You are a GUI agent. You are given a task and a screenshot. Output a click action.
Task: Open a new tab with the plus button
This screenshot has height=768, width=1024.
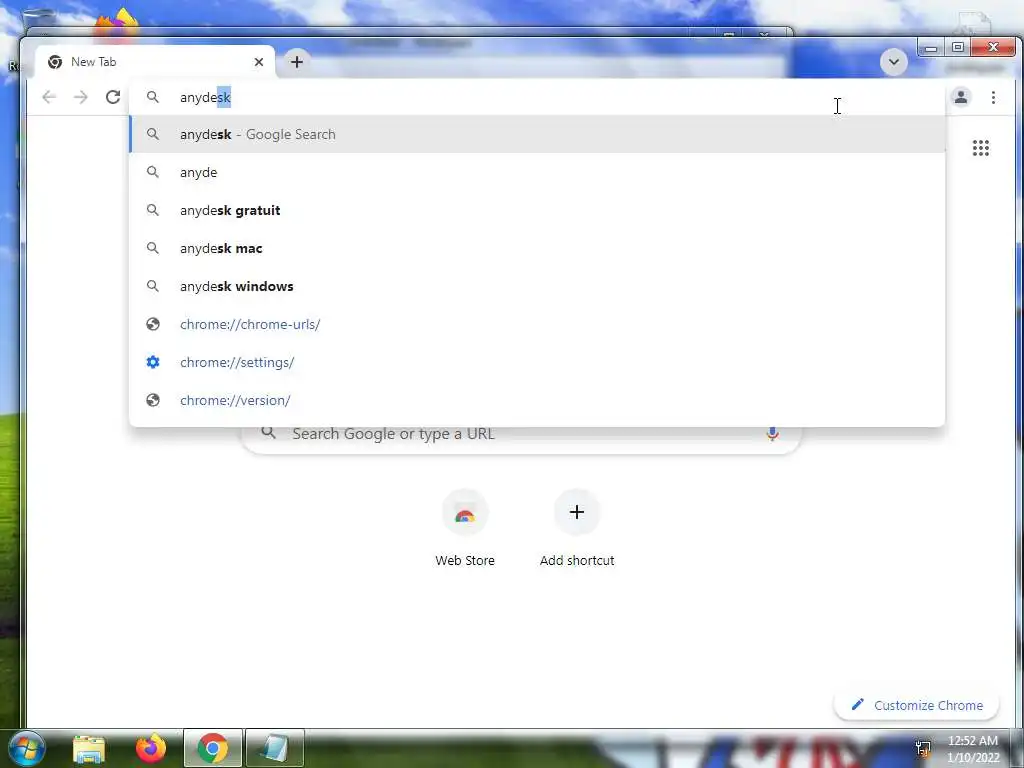(x=296, y=62)
